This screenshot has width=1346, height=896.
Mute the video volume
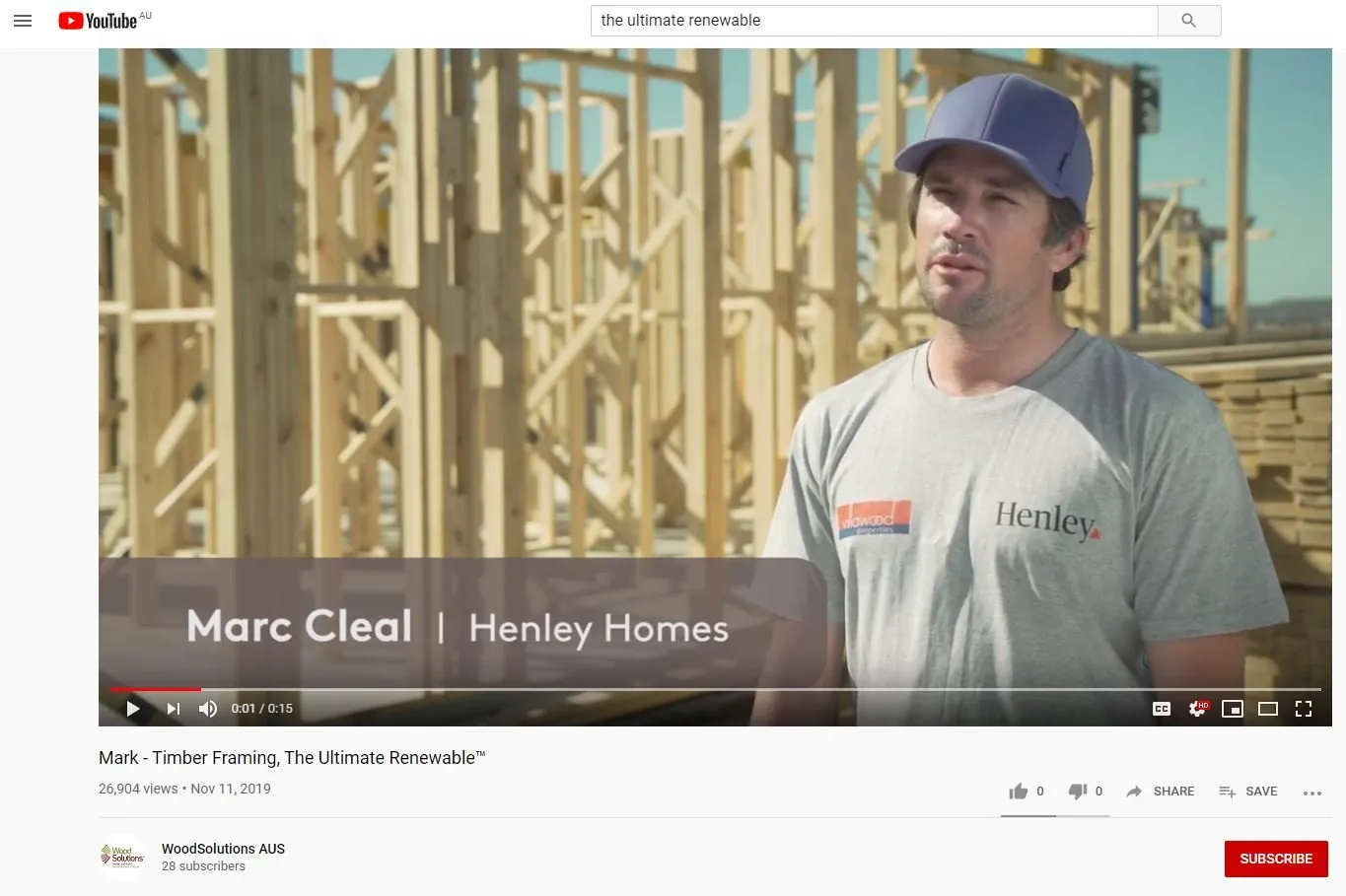click(x=208, y=708)
